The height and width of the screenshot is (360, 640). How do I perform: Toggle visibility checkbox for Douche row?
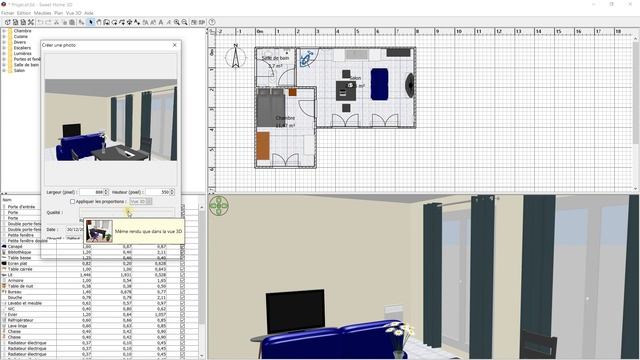coord(182,298)
